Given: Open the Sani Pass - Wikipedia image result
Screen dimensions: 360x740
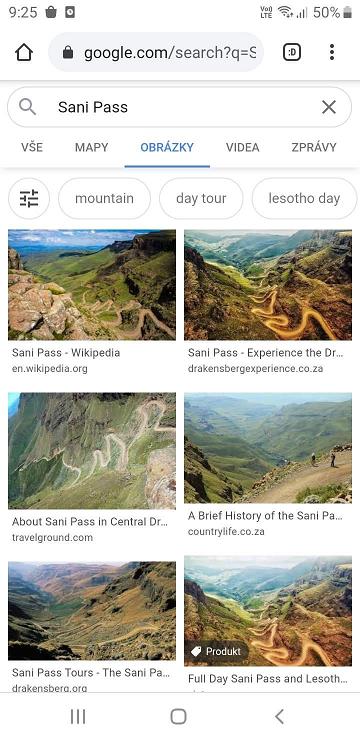Looking at the screenshot, I should [x=92, y=285].
